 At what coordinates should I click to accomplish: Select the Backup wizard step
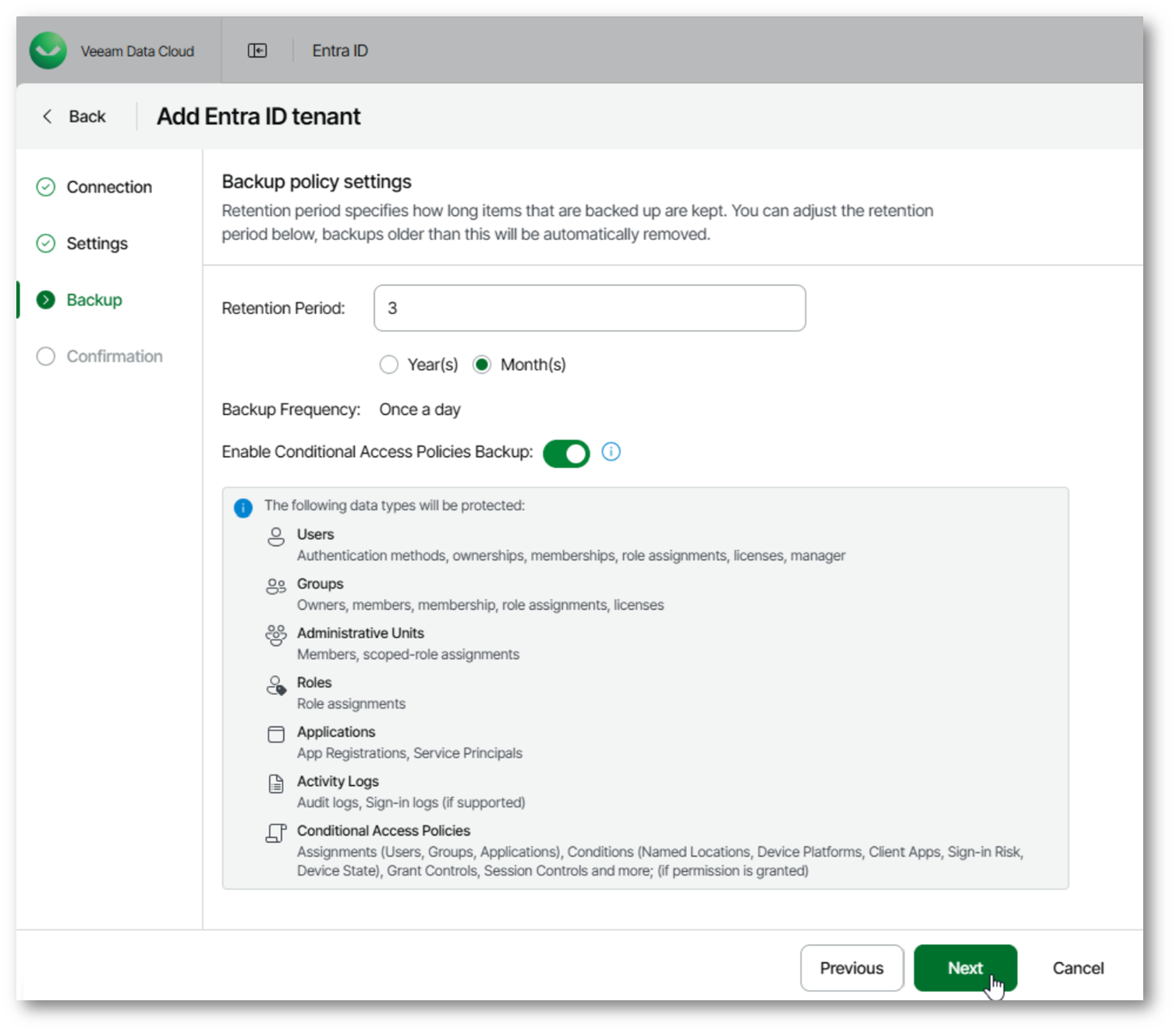(x=94, y=300)
